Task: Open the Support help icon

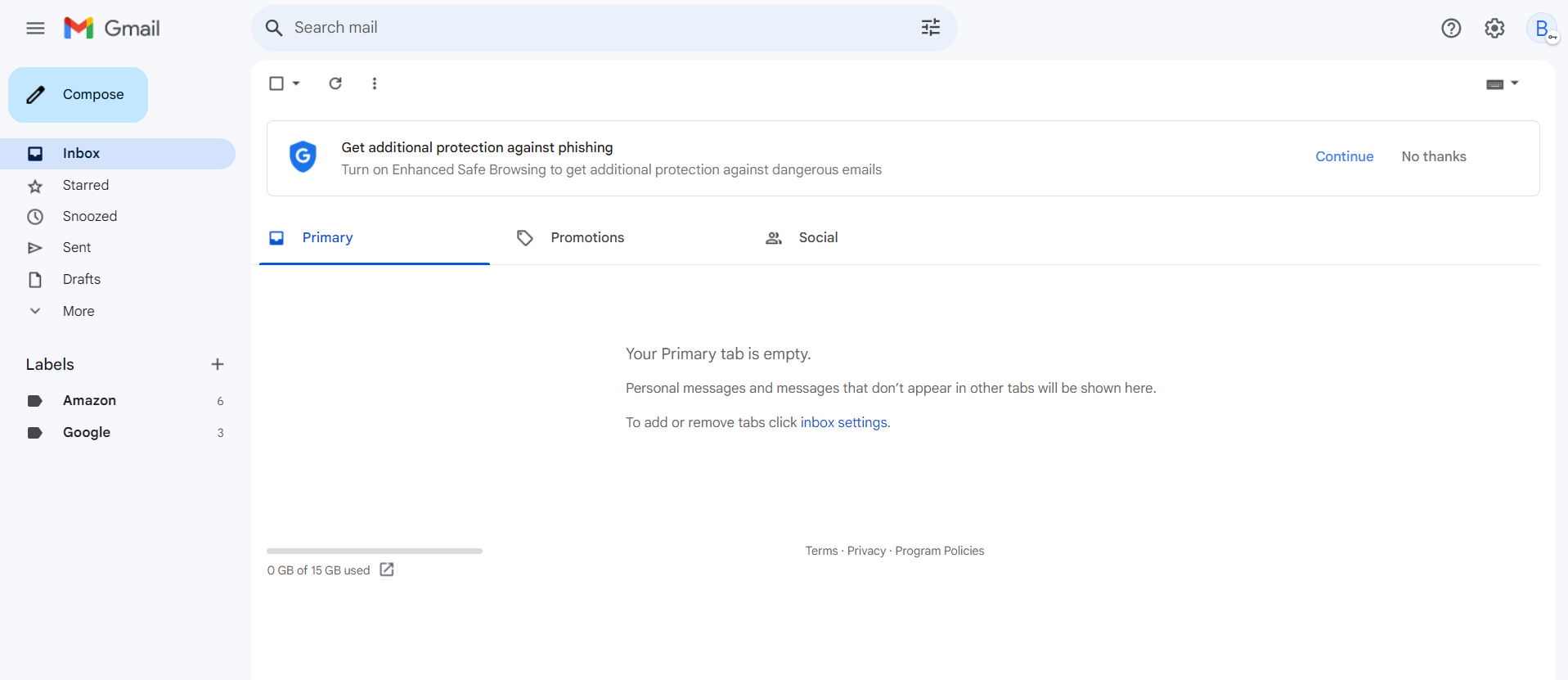Action: tap(1451, 29)
